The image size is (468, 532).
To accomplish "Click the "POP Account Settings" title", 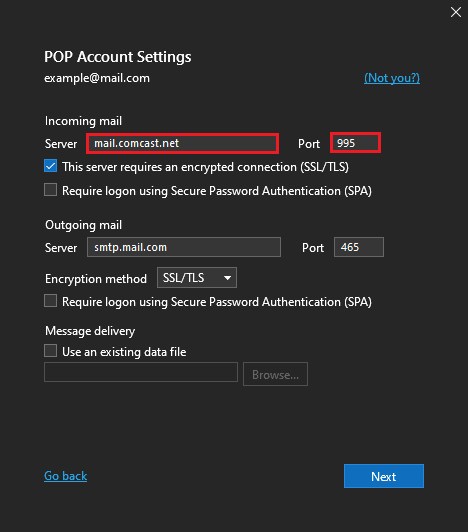I will point(118,57).
